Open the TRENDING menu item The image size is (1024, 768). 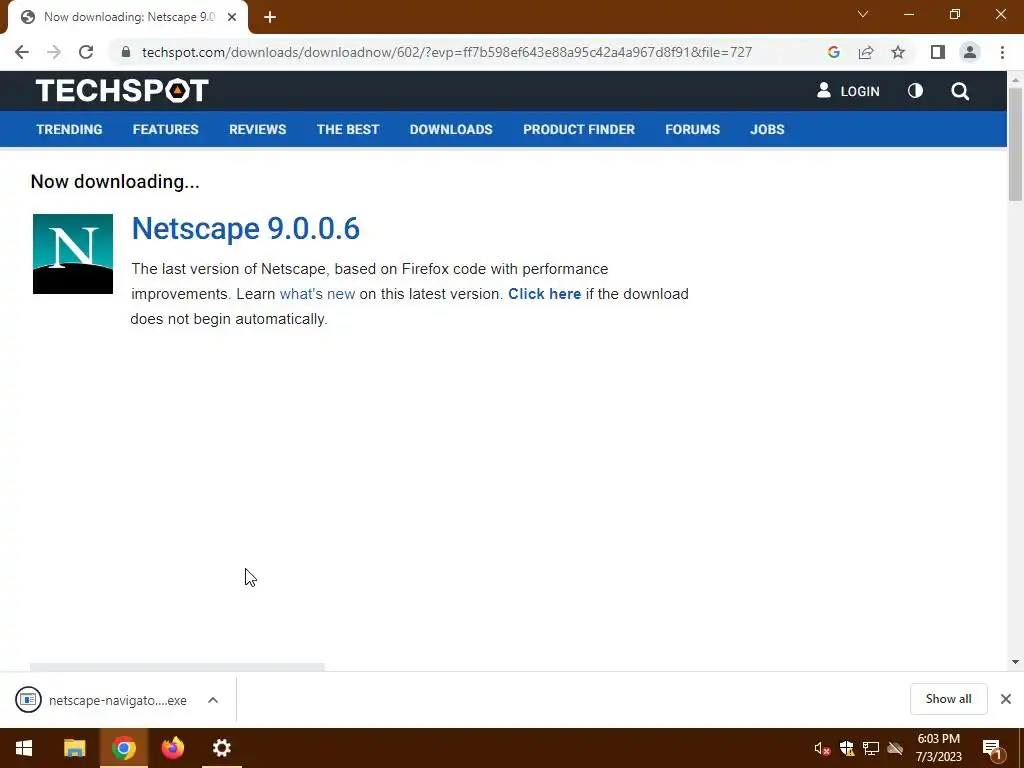click(x=69, y=129)
